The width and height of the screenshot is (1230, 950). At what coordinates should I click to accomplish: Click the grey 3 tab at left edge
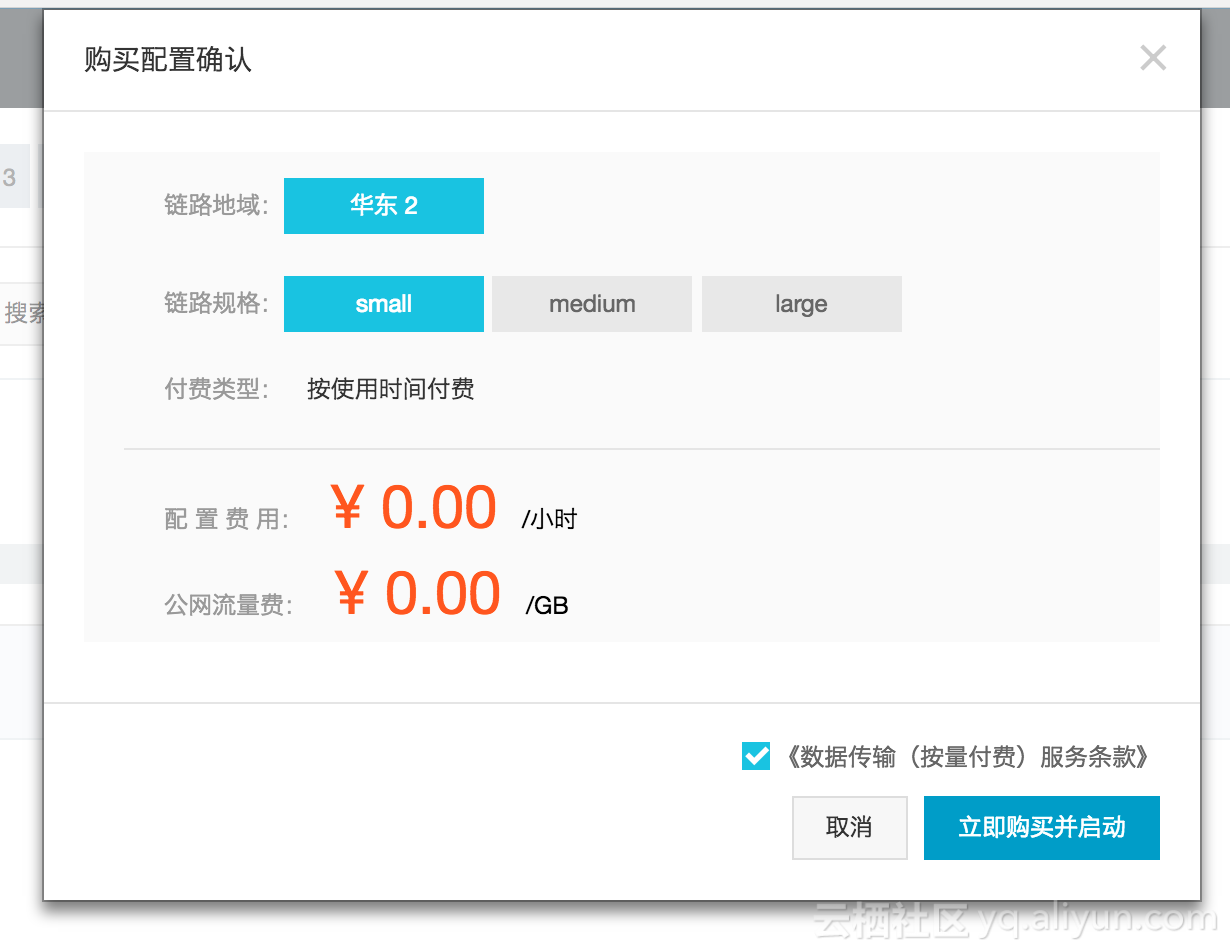point(14,177)
